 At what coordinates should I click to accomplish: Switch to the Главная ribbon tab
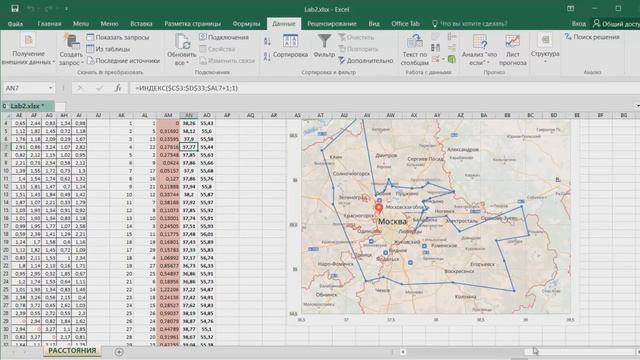point(49,24)
